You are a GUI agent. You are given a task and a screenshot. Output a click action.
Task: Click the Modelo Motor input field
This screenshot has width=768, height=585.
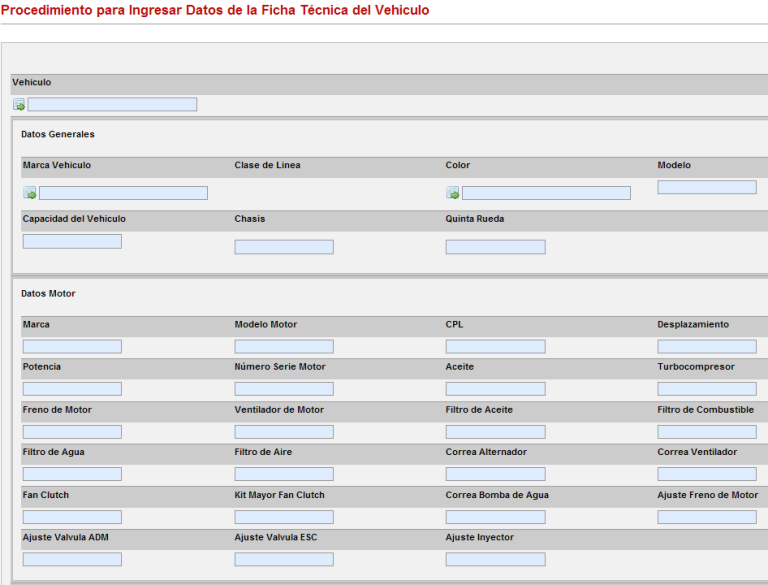click(x=284, y=346)
